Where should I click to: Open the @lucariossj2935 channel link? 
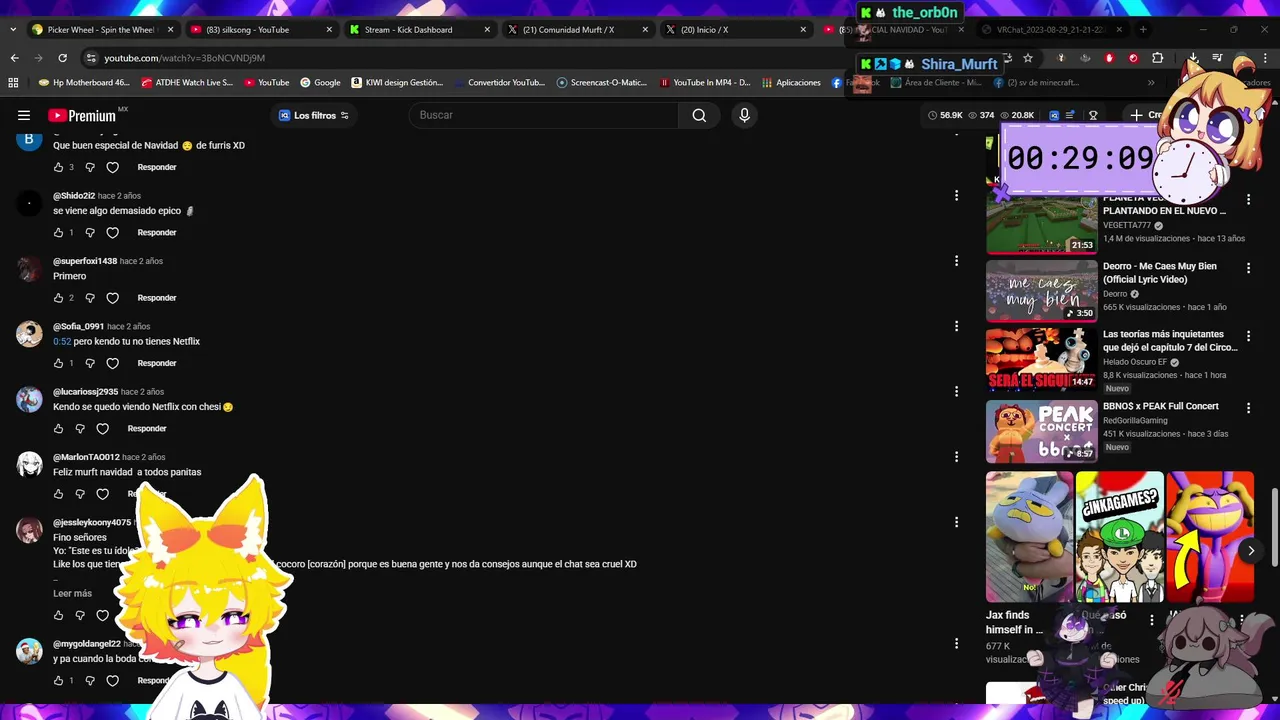point(85,392)
